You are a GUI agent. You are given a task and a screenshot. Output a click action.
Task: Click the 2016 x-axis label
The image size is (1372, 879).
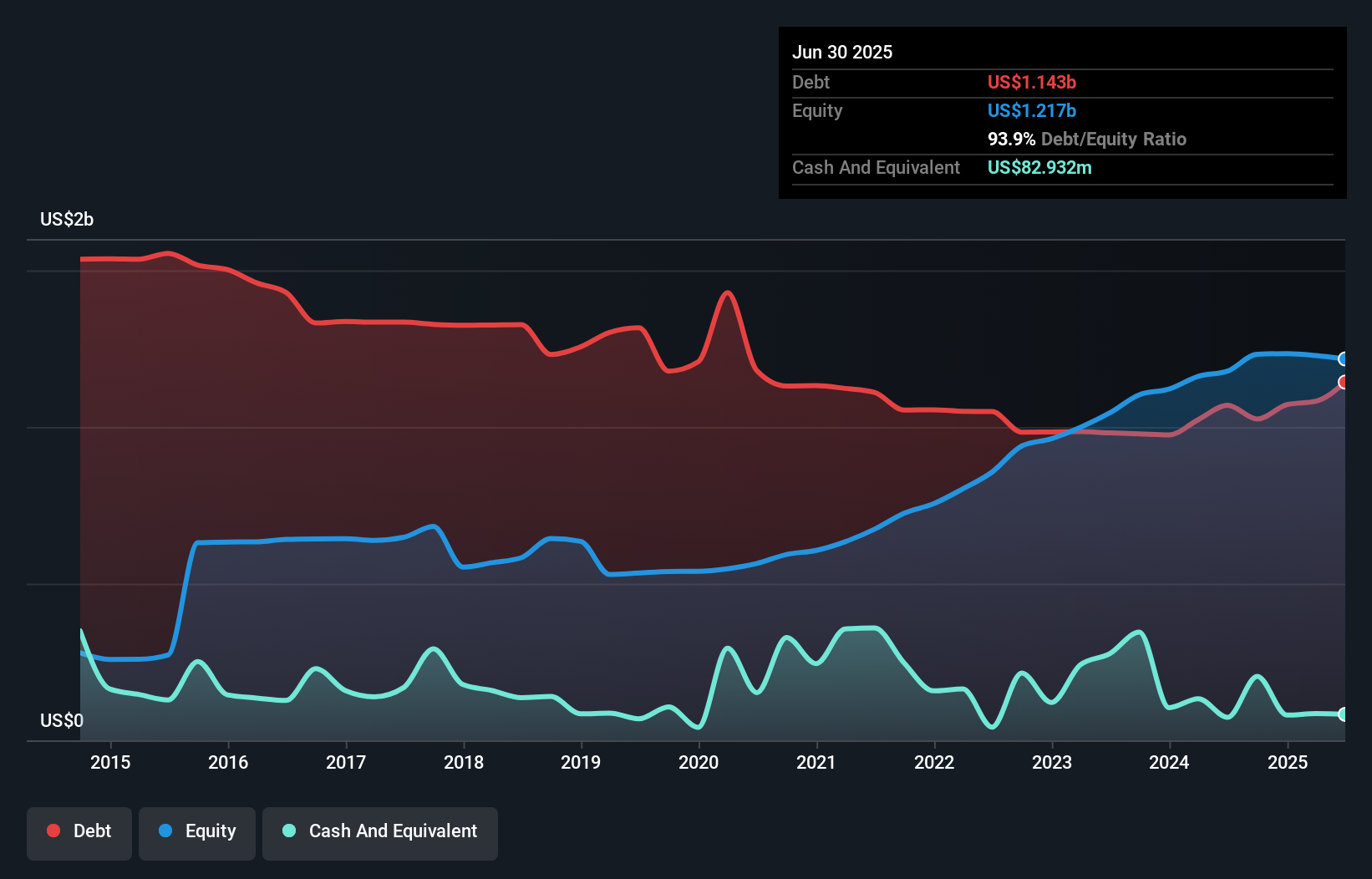tap(228, 762)
